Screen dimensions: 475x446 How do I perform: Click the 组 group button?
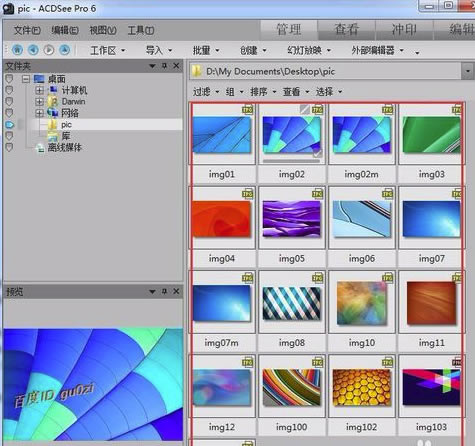[x=234, y=92]
